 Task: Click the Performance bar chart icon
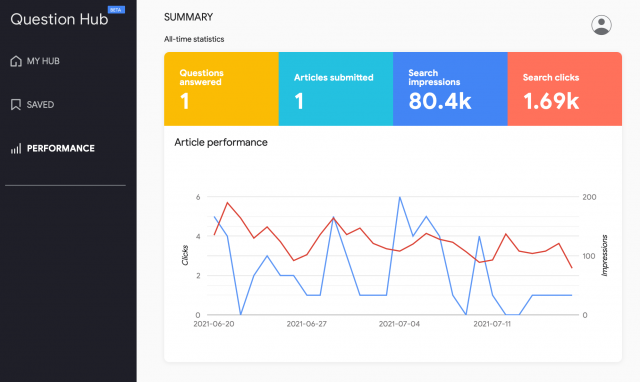16,149
